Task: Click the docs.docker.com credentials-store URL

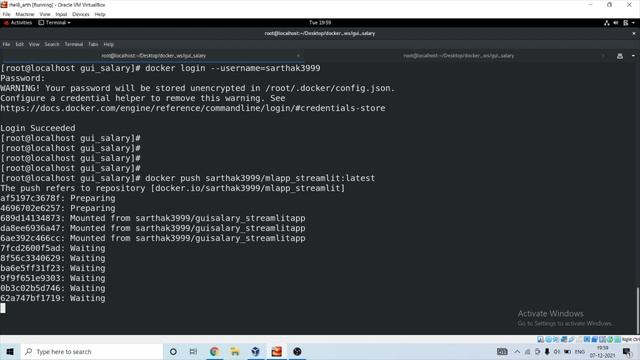Action: pos(193,108)
